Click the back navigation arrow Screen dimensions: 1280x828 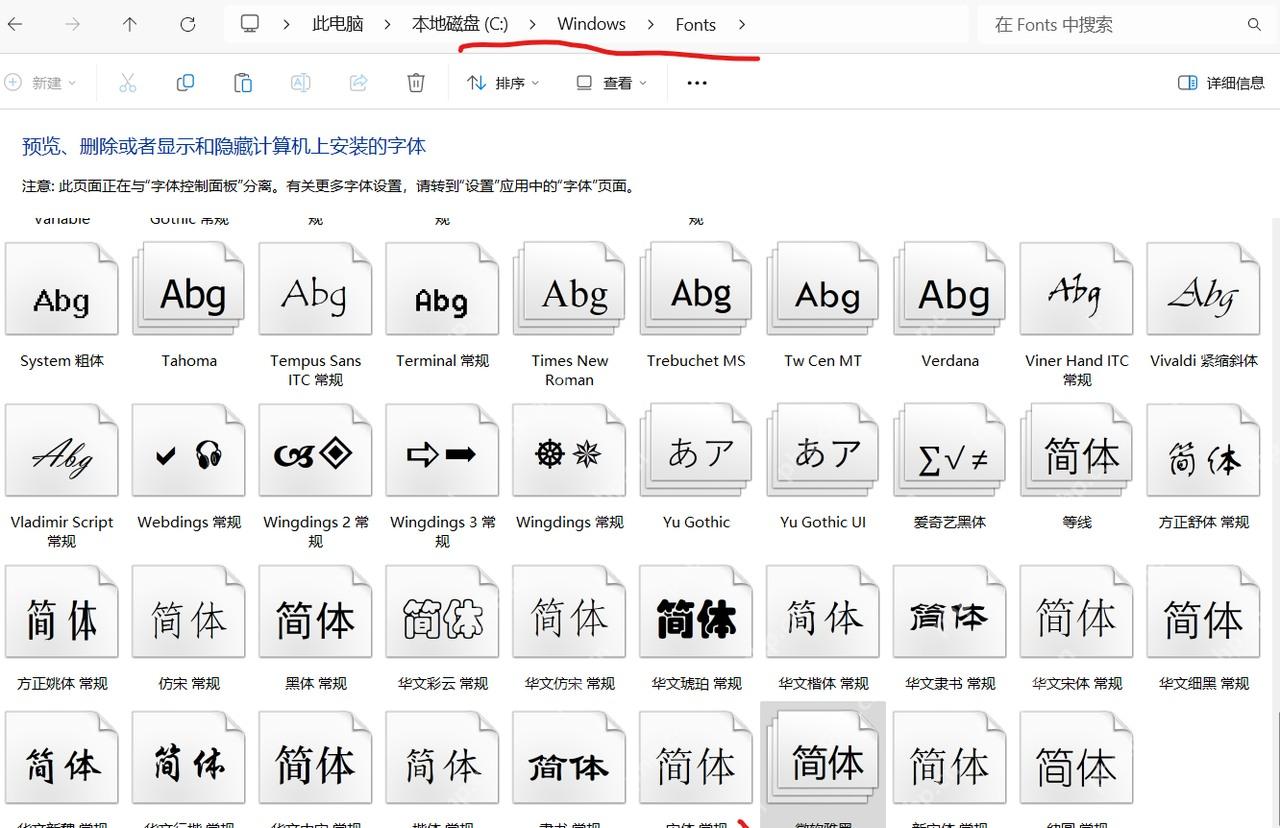15,24
